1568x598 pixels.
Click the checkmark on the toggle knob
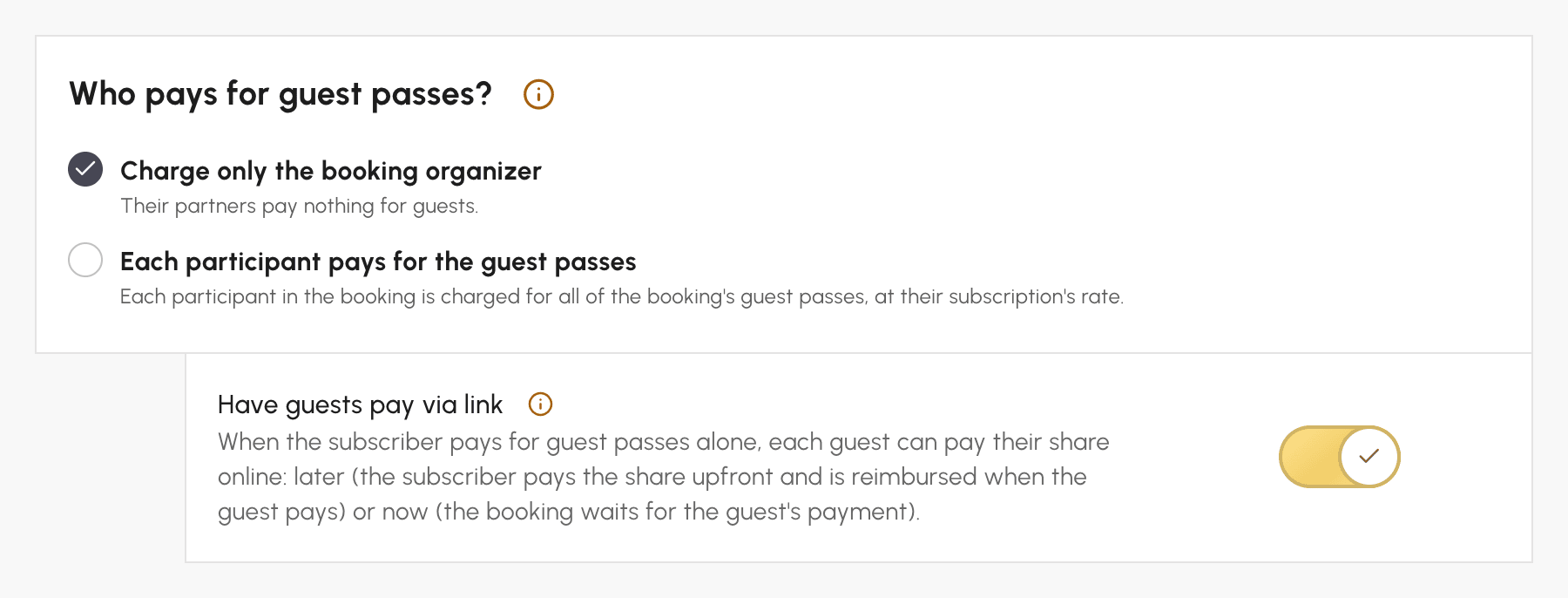click(x=1369, y=456)
